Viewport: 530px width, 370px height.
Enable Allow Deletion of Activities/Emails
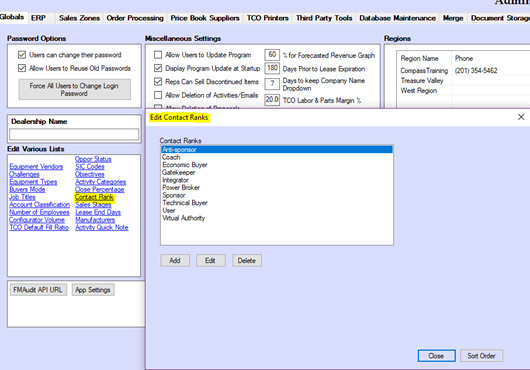click(158, 95)
